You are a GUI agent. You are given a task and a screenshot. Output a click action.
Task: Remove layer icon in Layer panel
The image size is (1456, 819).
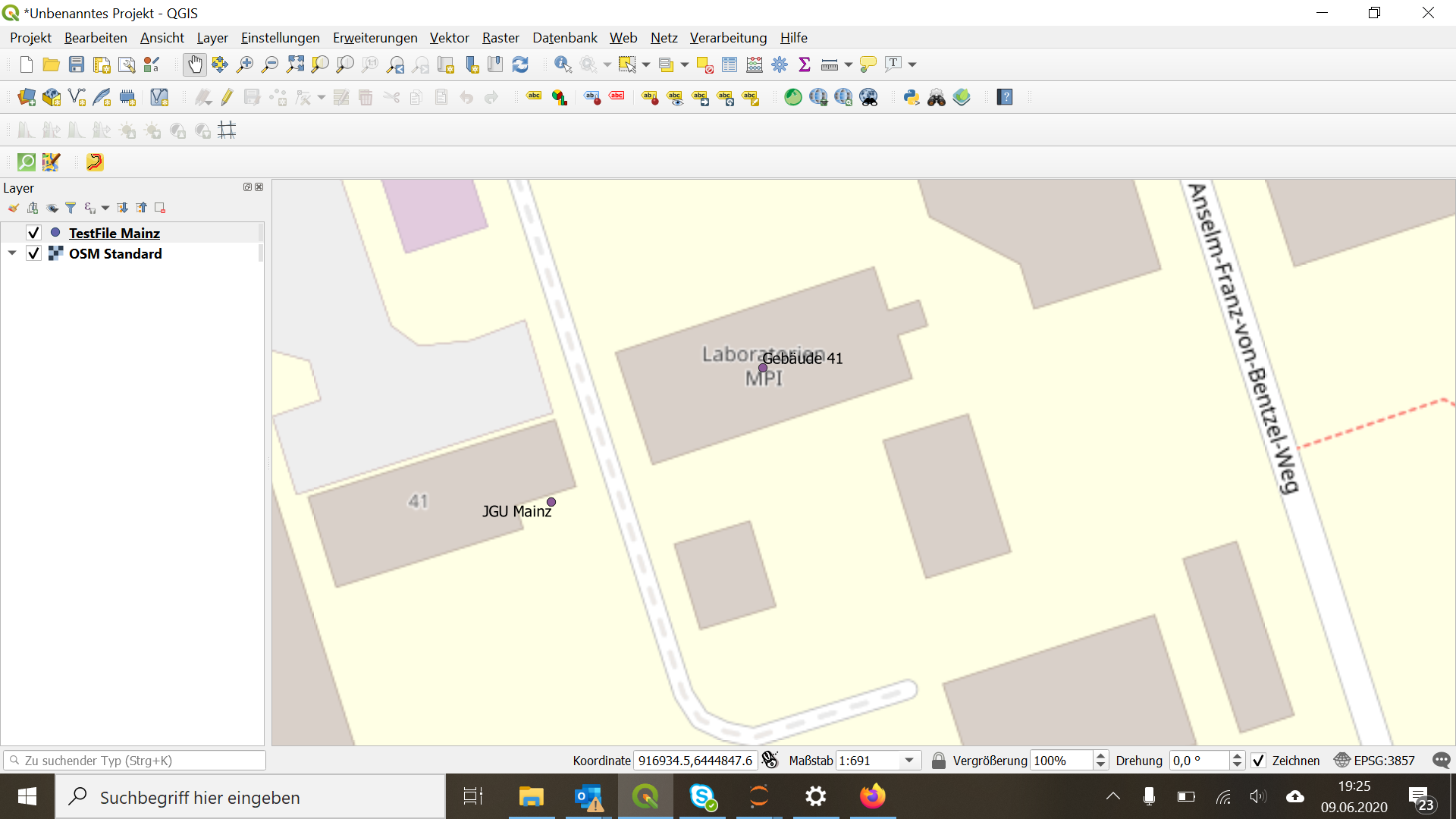[160, 208]
